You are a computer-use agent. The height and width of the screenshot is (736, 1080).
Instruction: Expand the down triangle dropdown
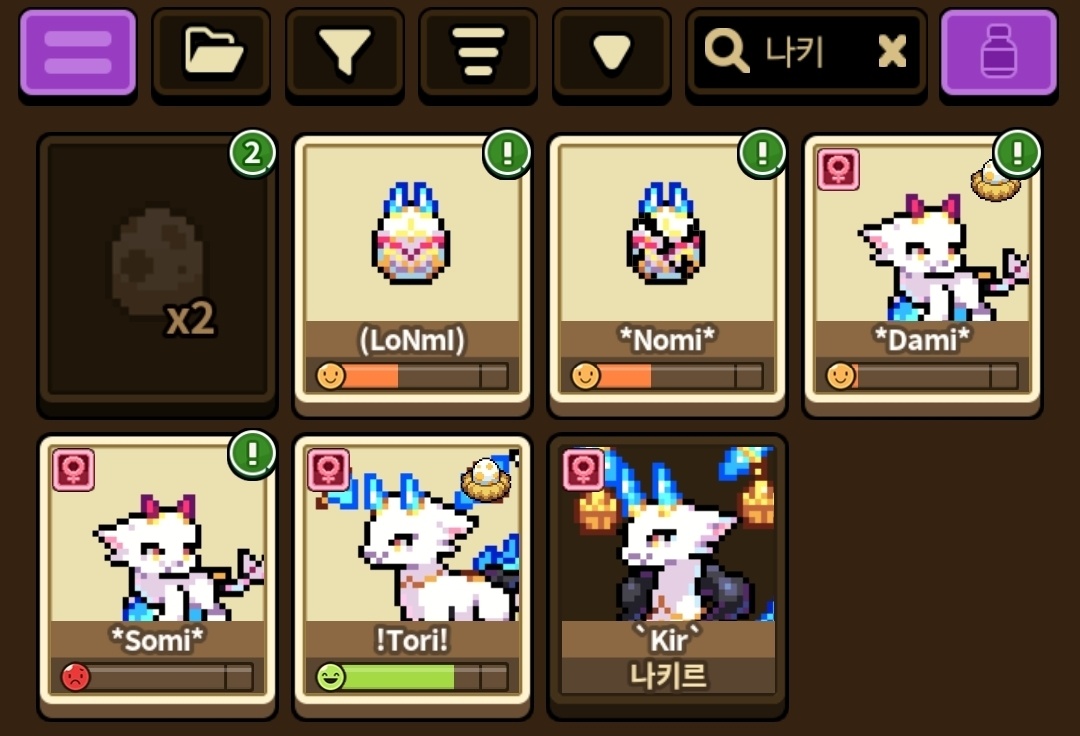612,53
